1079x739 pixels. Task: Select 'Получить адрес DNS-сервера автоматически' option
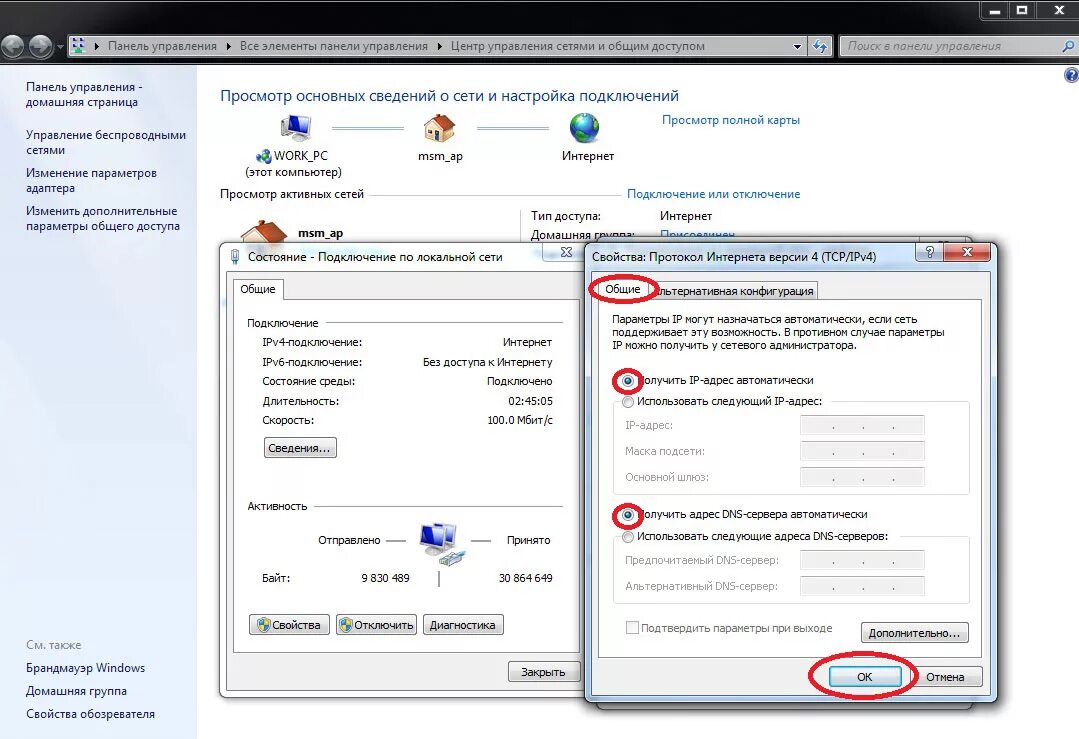pos(628,515)
